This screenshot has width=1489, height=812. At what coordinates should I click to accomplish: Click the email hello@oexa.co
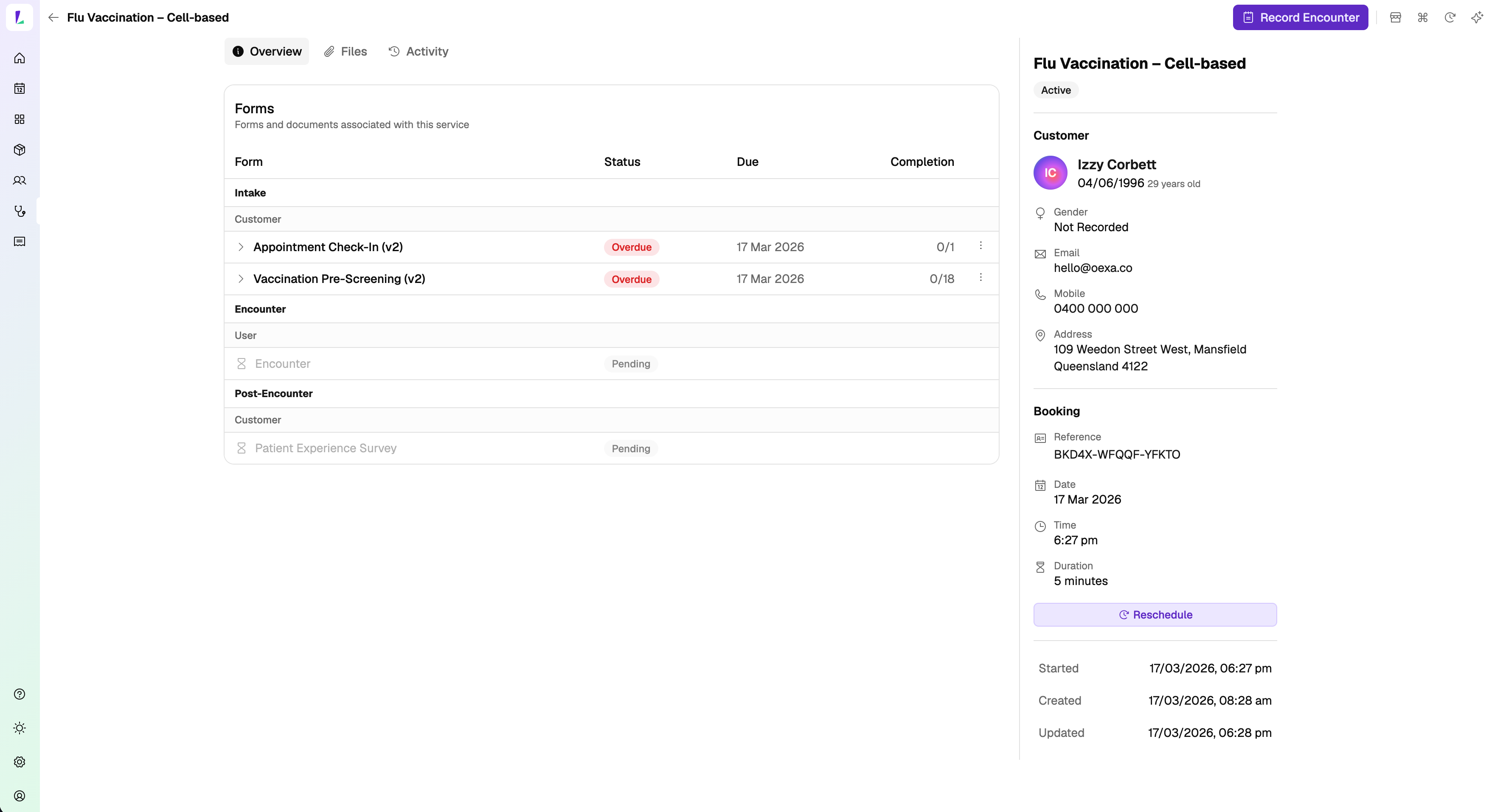coord(1093,268)
